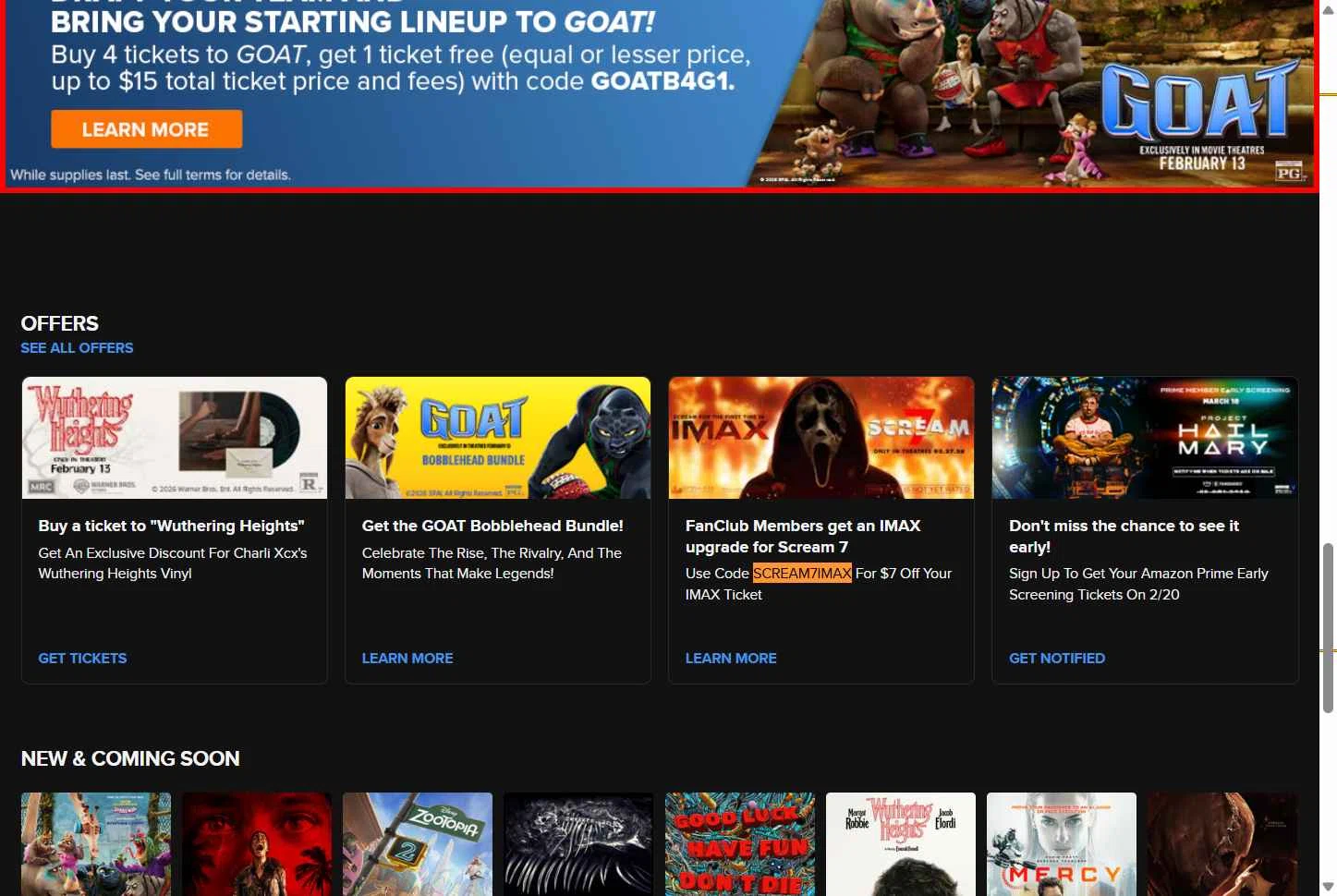Open Good Luck Have Fun Don't Die poster
1337x896 pixels.
tap(740, 844)
